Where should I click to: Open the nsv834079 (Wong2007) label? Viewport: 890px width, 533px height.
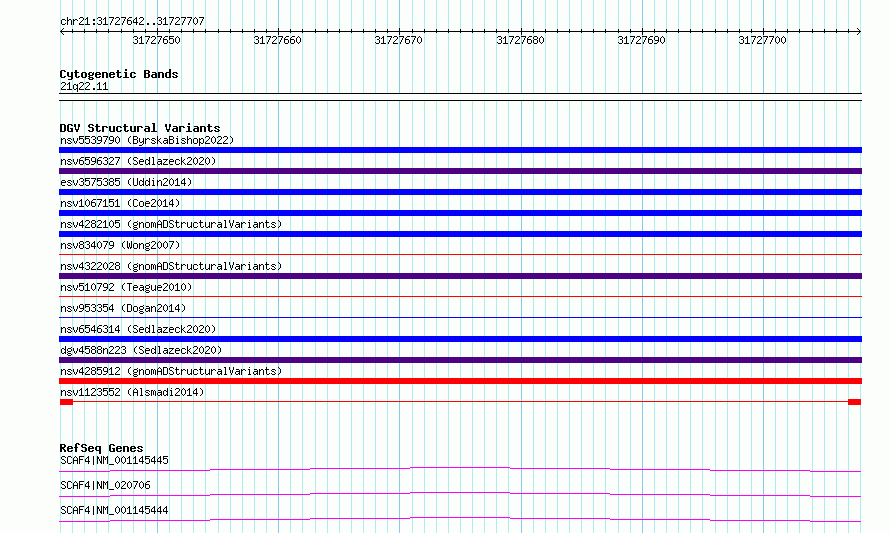point(120,245)
